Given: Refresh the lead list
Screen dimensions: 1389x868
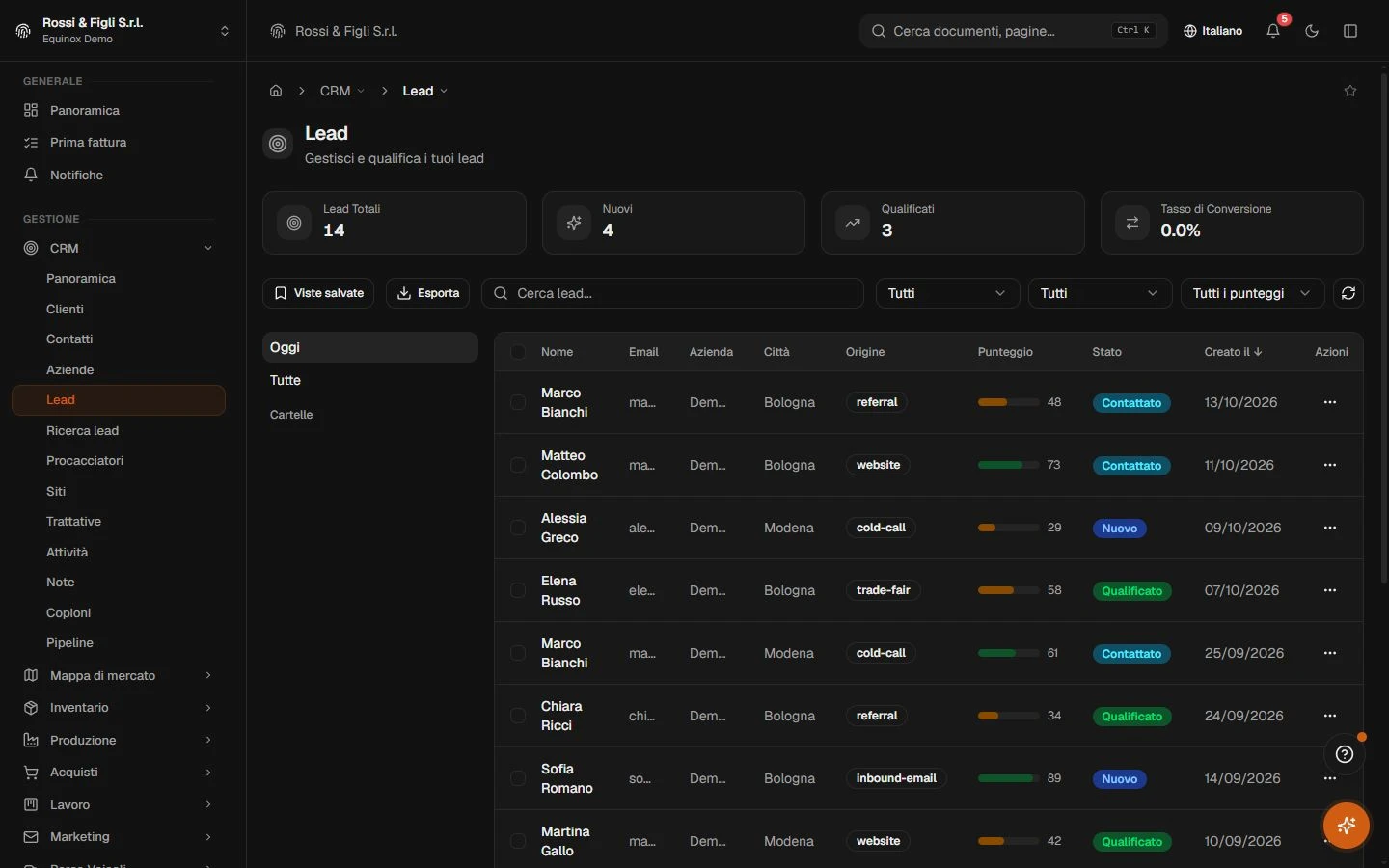Looking at the screenshot, I should tap(1348, 293).
